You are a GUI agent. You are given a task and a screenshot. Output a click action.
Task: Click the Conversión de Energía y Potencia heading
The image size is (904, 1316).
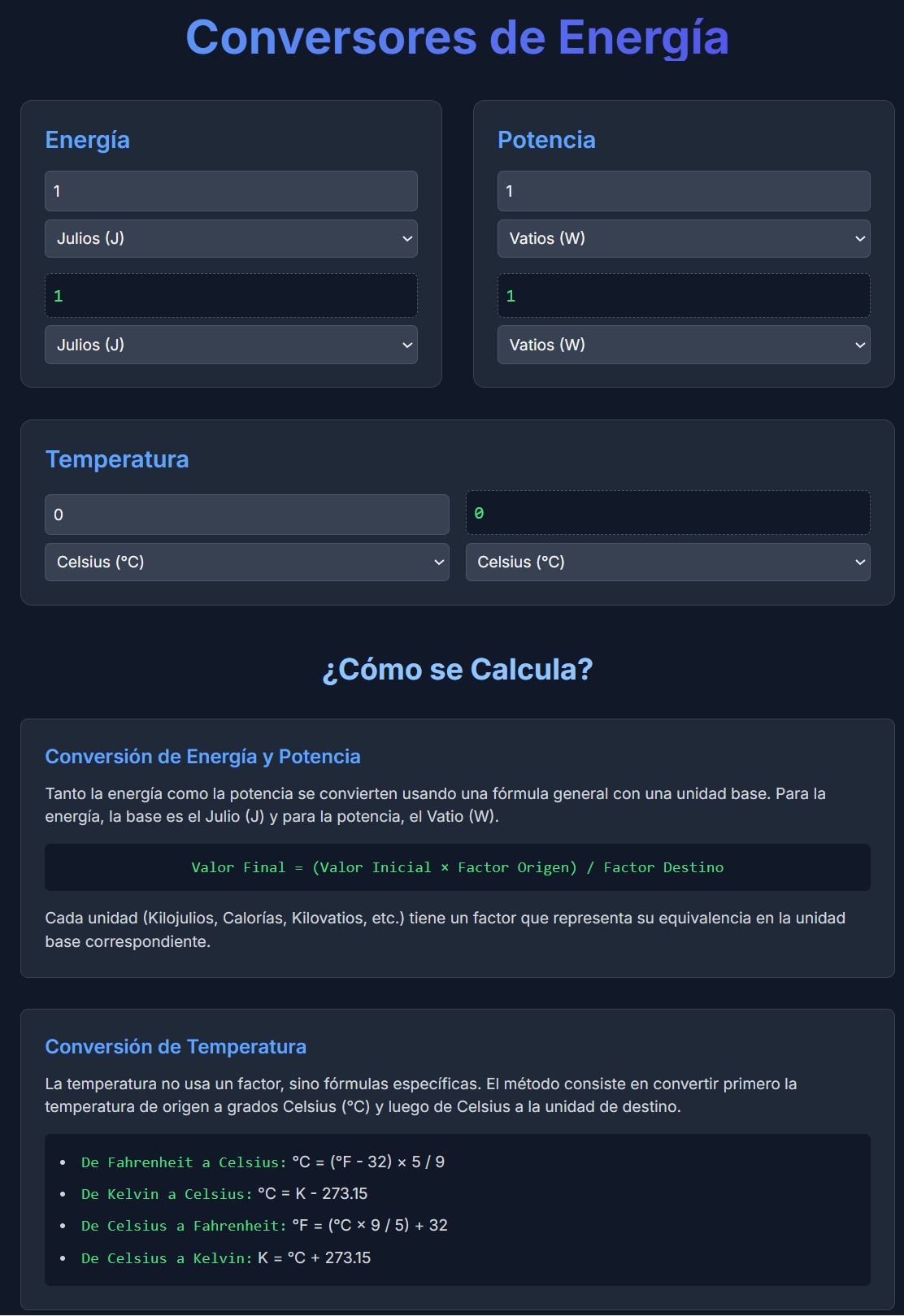click(x=202, y=757)
